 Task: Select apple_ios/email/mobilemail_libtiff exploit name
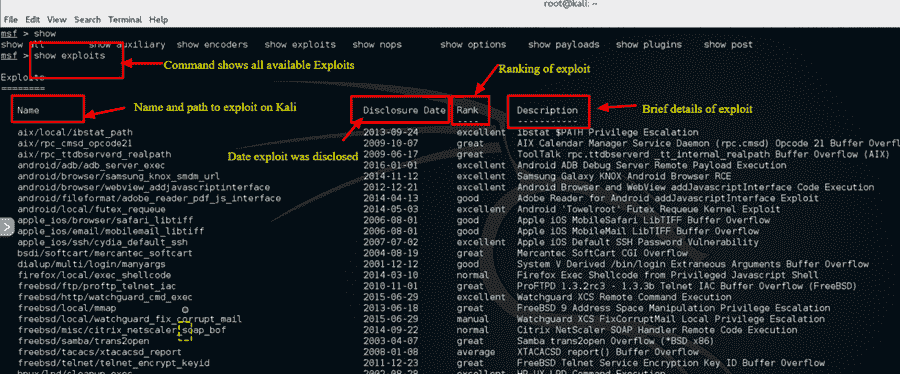point(111,231)
